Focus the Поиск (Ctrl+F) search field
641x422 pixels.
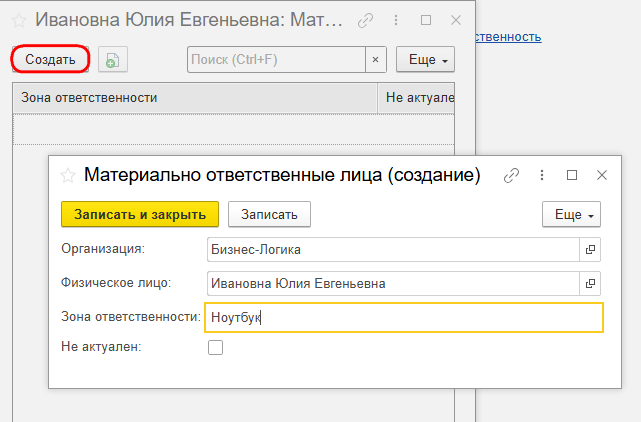(x=276, y=60)
